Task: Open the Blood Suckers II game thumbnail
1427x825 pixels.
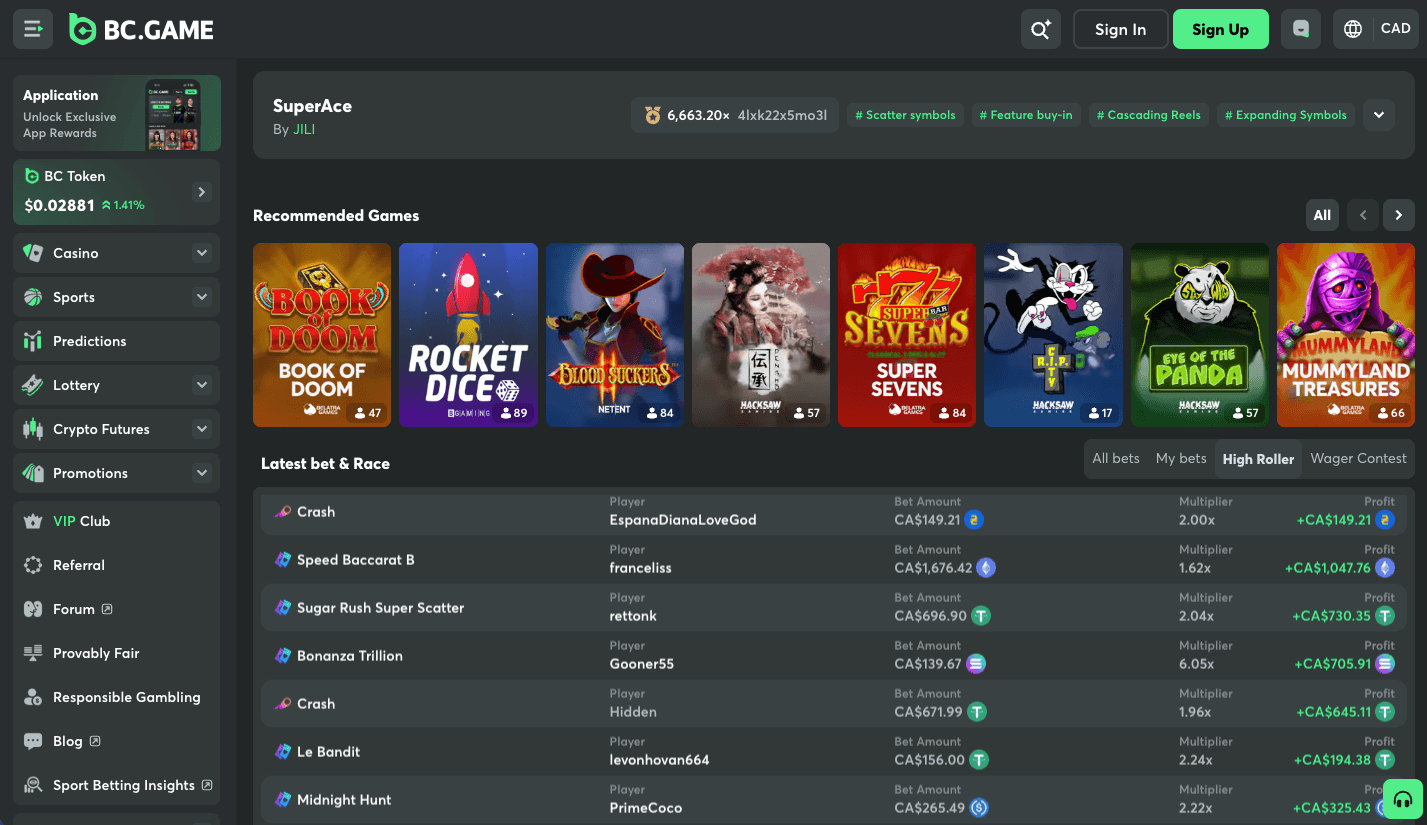Action: pos(615,335)
